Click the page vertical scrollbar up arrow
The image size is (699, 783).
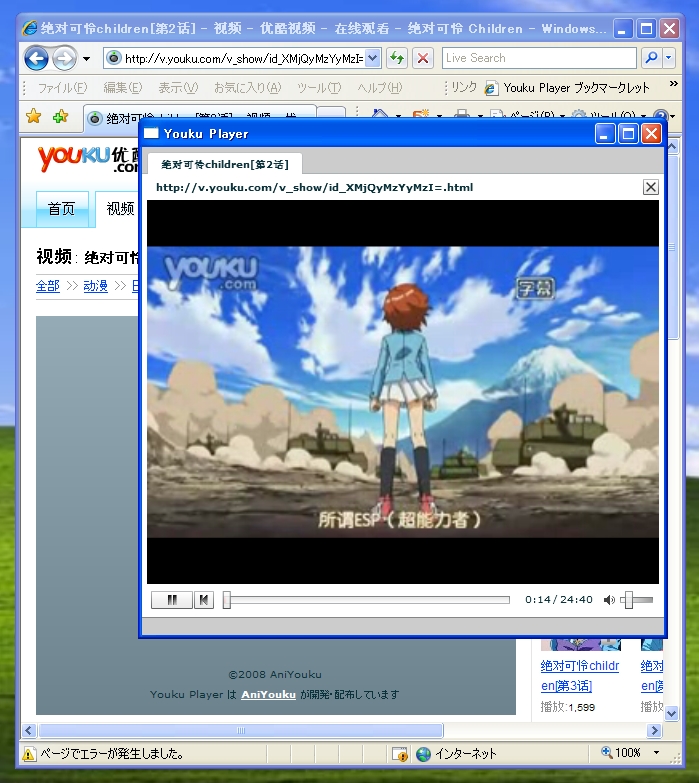(x=672, y=147)
